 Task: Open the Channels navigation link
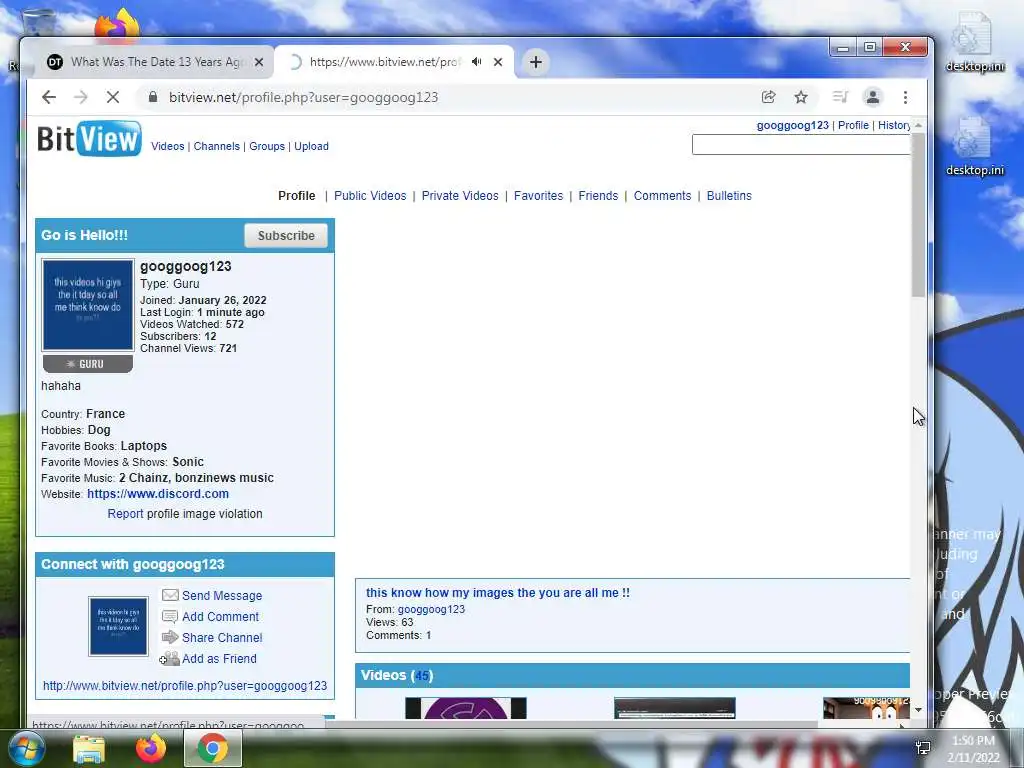pos(217,146)
